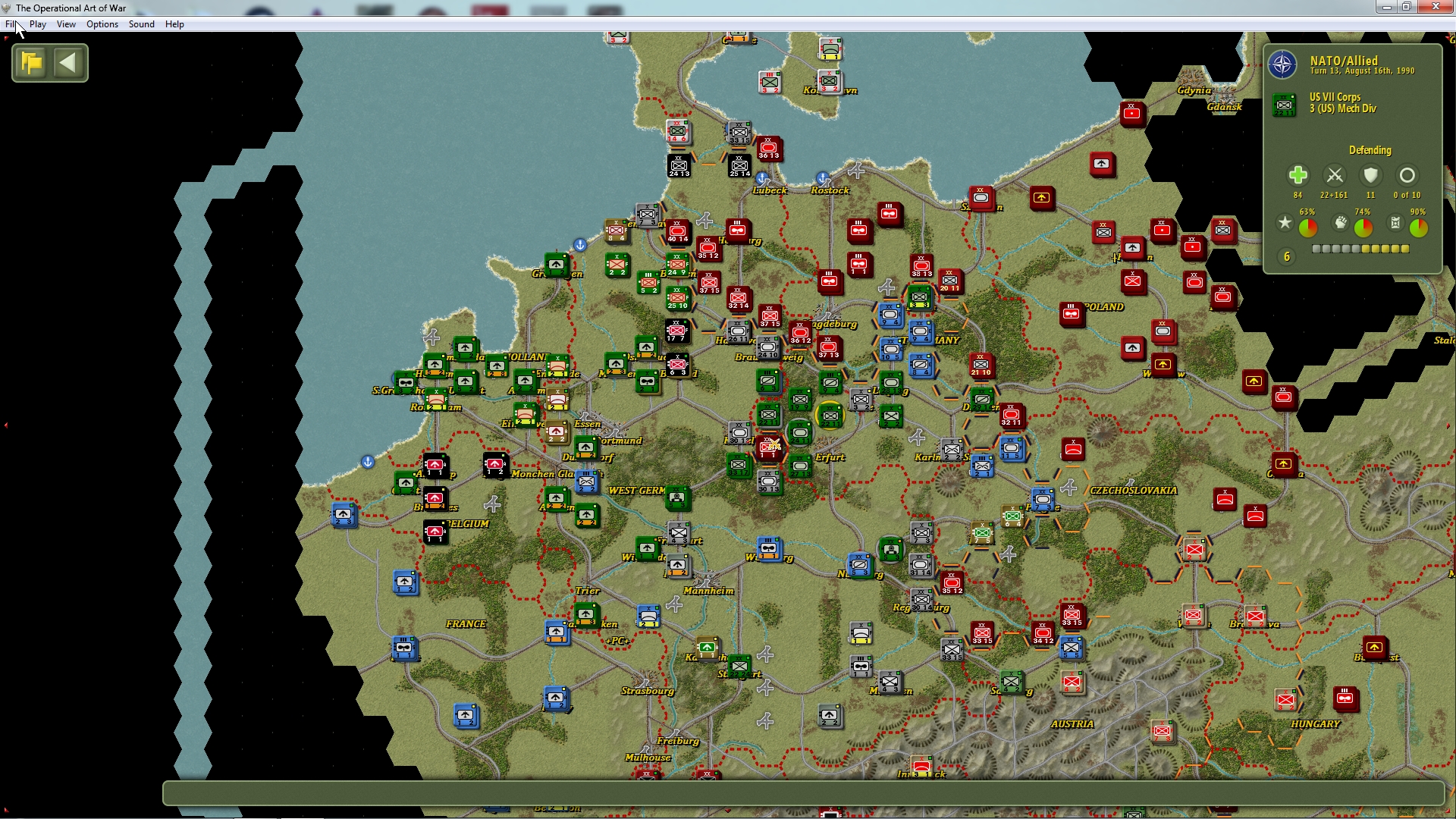Select red unit numbered 32 11

point(1011,416)
